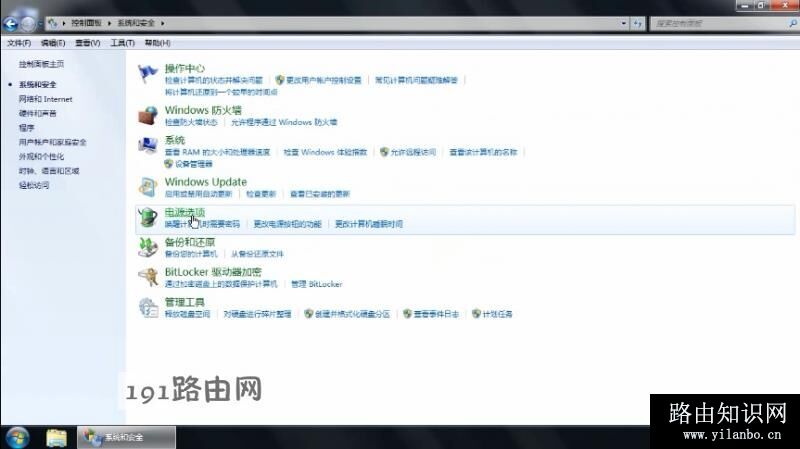This screenshot has width=800, height=449.
Task: Open the 备份和还原 heading
Action: pyautogui.click(x=190, y=242)
